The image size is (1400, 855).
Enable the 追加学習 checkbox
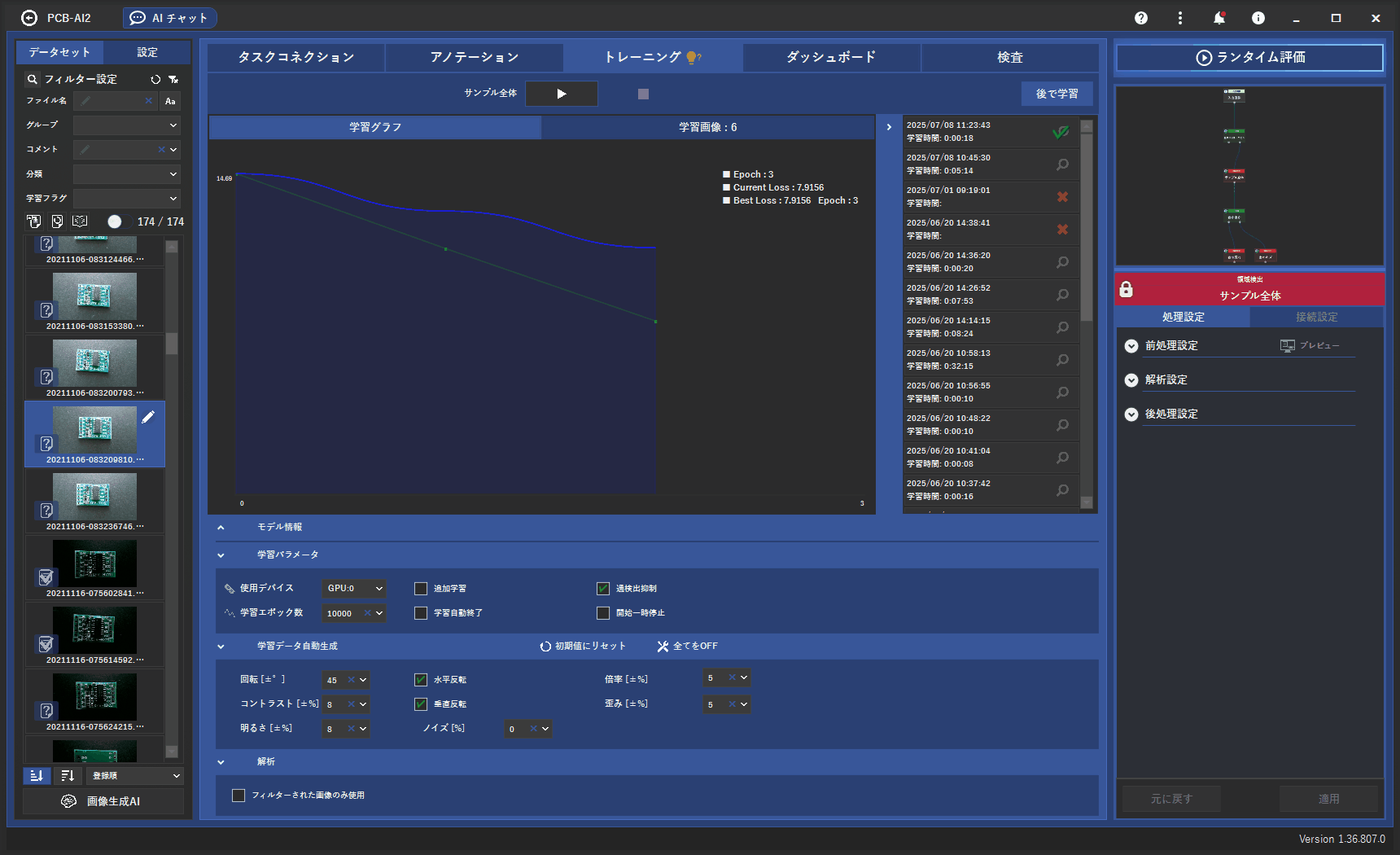[x=421, y=589]
